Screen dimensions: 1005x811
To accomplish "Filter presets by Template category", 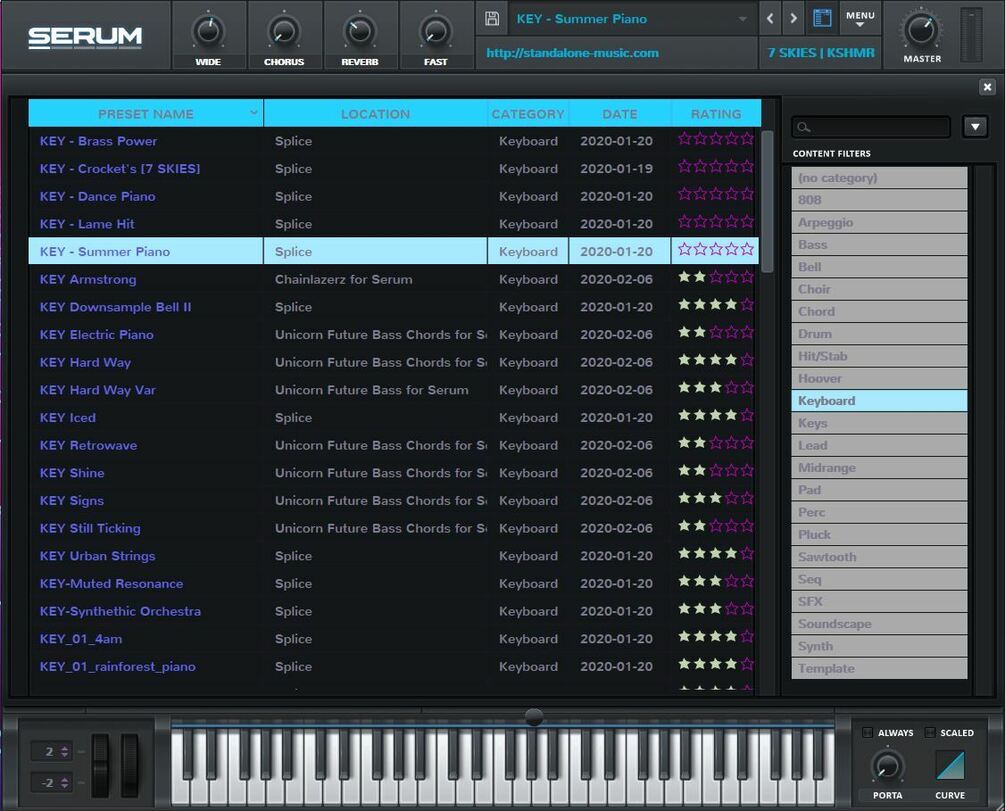I will tap(879, 668).
